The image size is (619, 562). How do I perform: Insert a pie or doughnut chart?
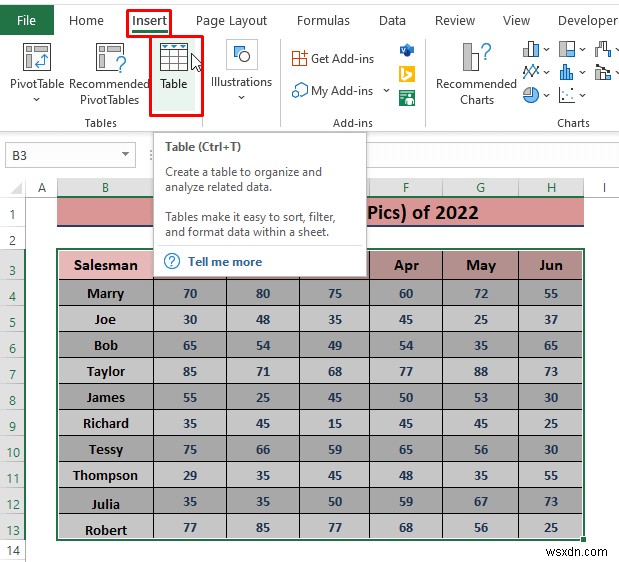pyautogui.click(x=531, y=95)
